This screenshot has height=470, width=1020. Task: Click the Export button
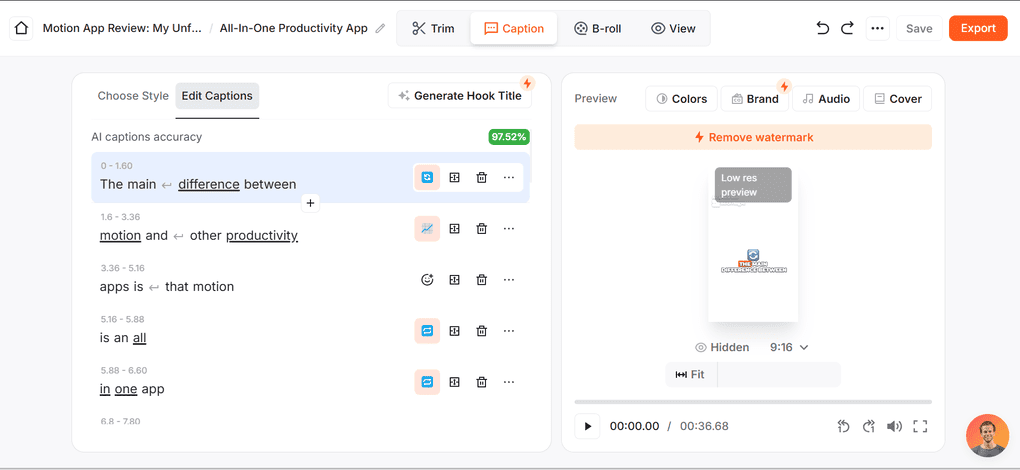(978, 29)
